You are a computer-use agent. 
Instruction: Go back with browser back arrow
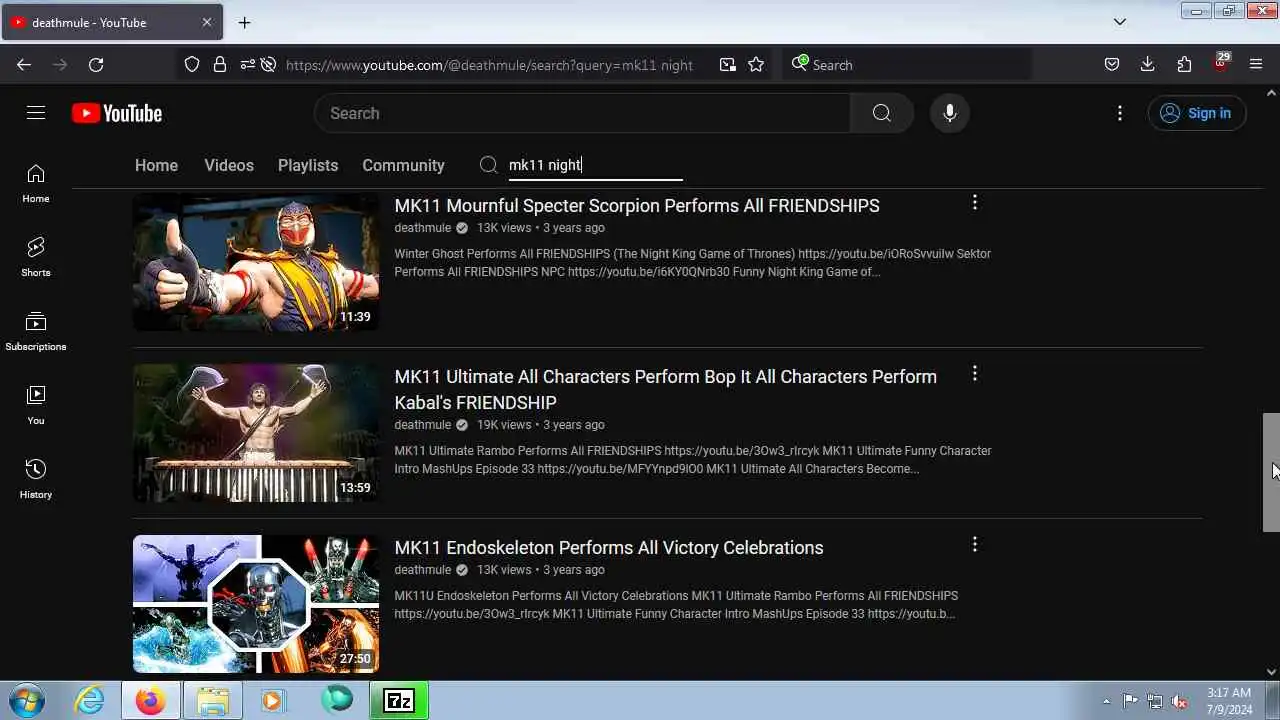click(x=24, y=64)
